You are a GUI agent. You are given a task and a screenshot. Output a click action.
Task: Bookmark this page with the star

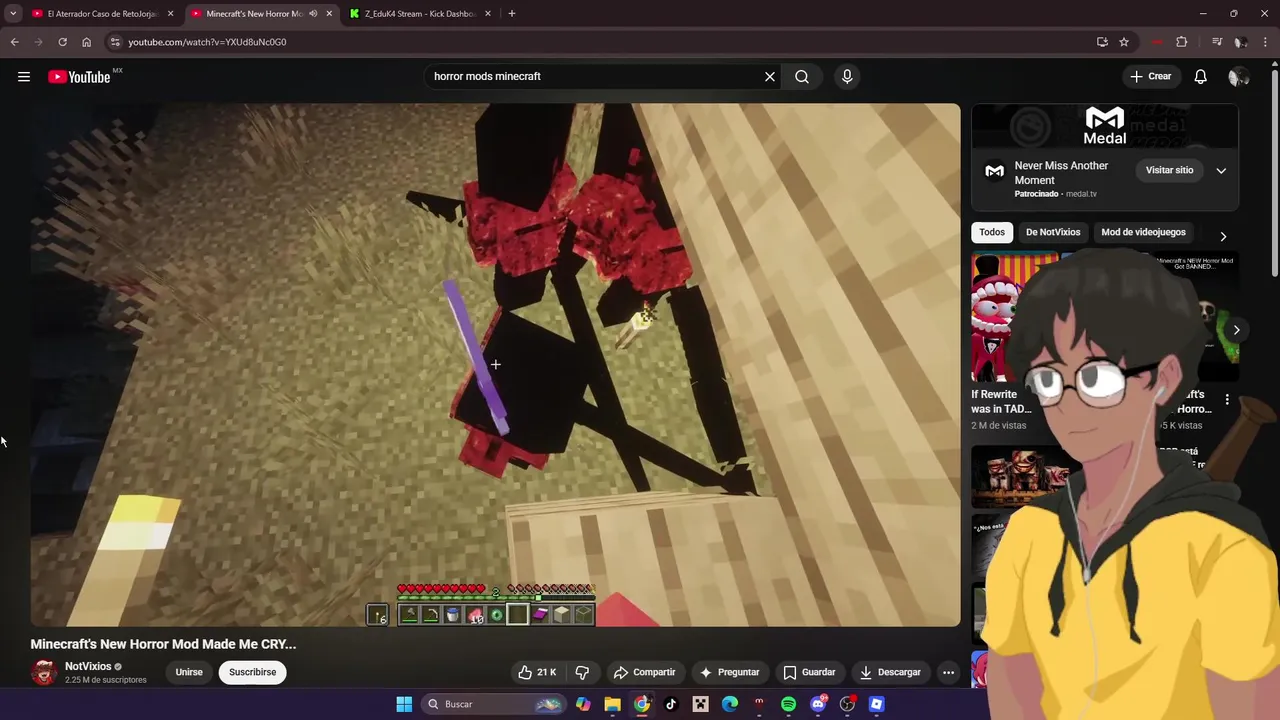1124,42
